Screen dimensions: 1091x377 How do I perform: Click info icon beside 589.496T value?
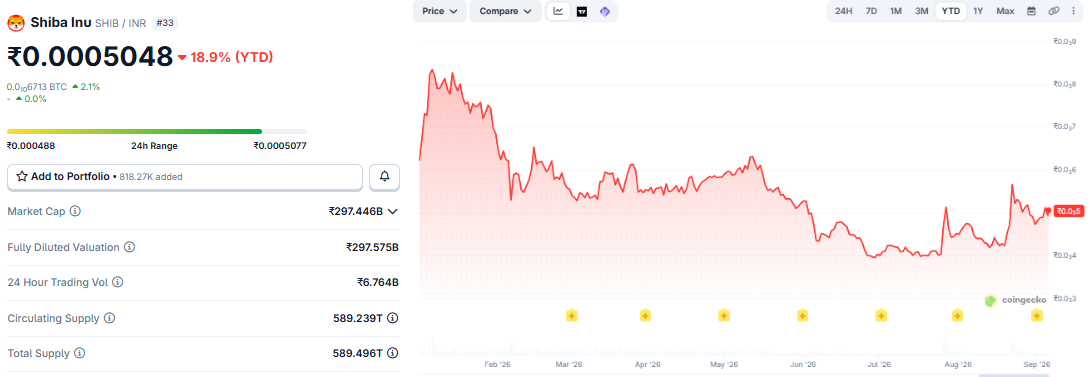392,353
